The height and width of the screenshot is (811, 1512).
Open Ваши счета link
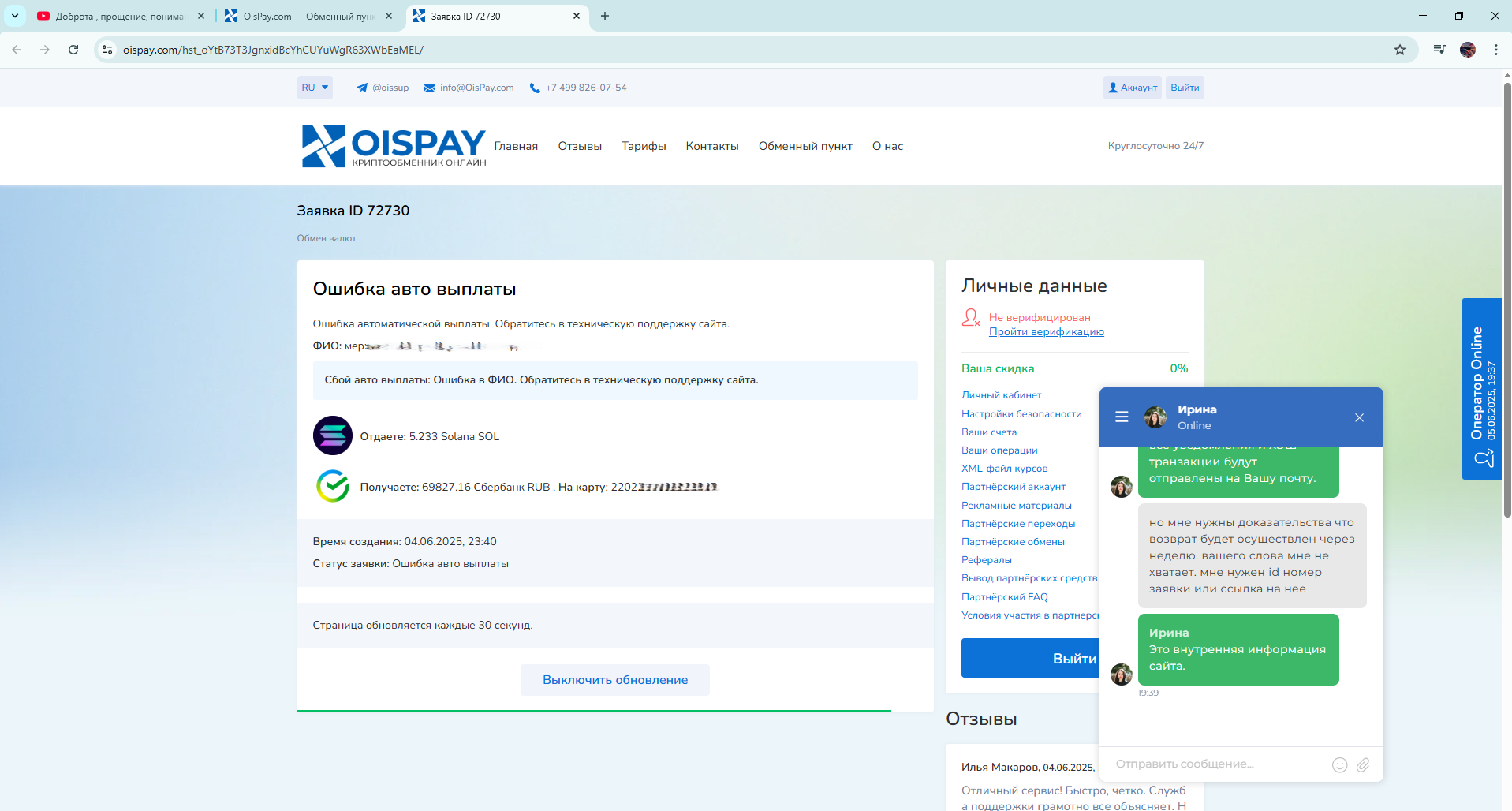point(989,432)
